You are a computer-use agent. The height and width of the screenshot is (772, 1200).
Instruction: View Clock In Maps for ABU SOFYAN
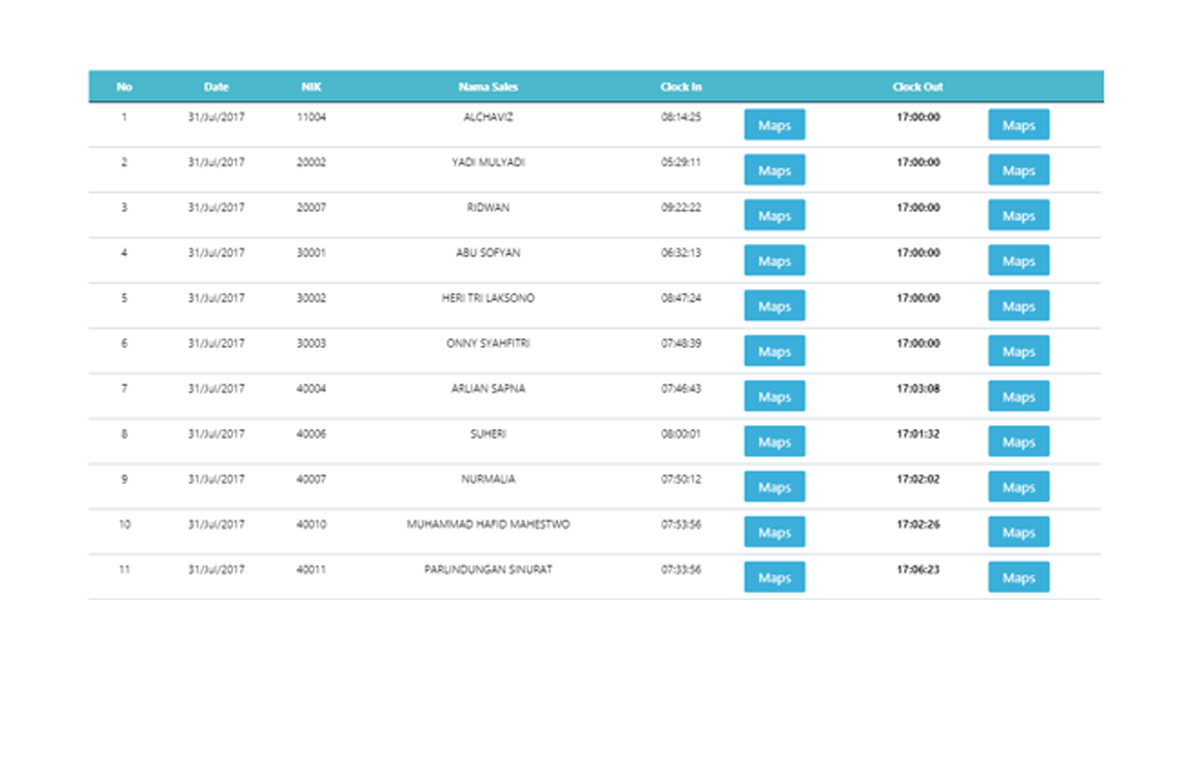coord(774,261)
